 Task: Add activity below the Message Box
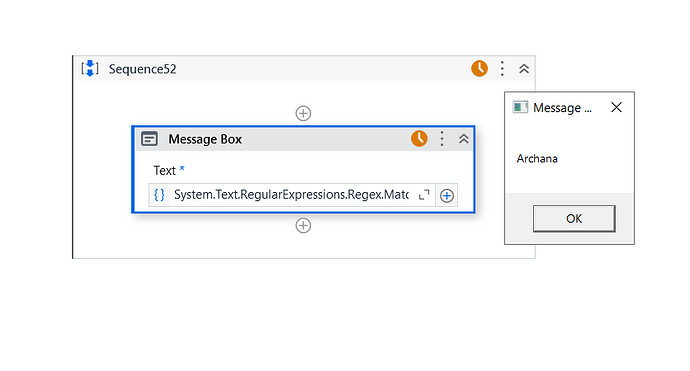click(303, 225)
